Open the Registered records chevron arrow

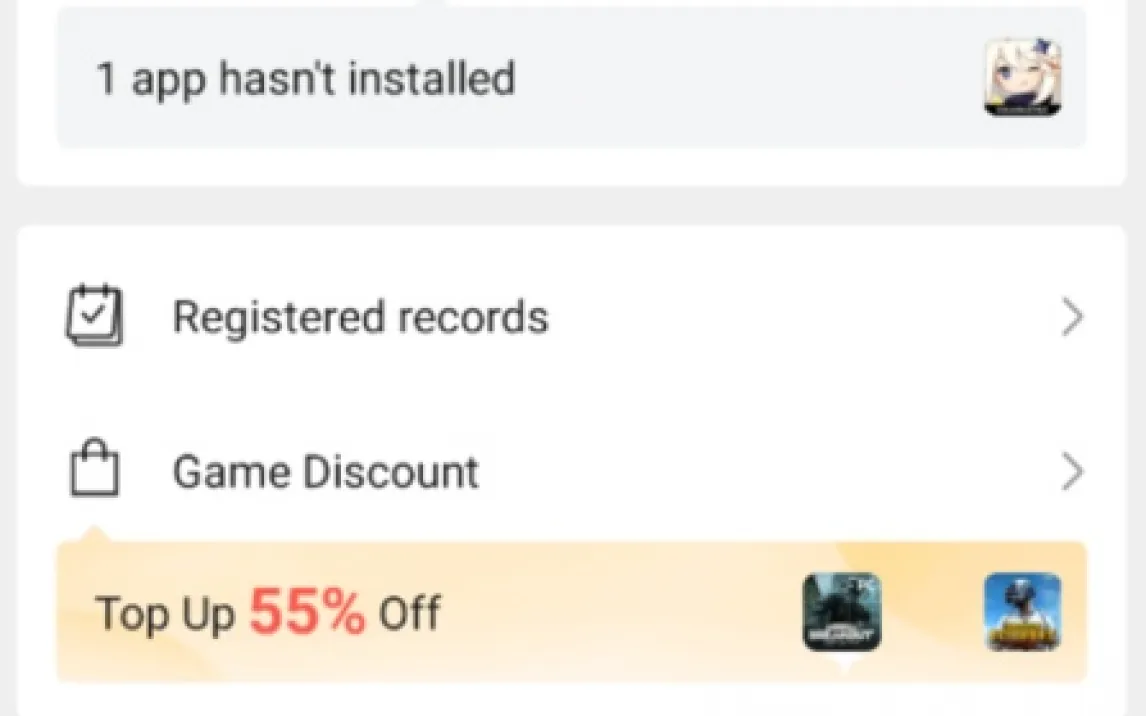(x=1072, y=318)
